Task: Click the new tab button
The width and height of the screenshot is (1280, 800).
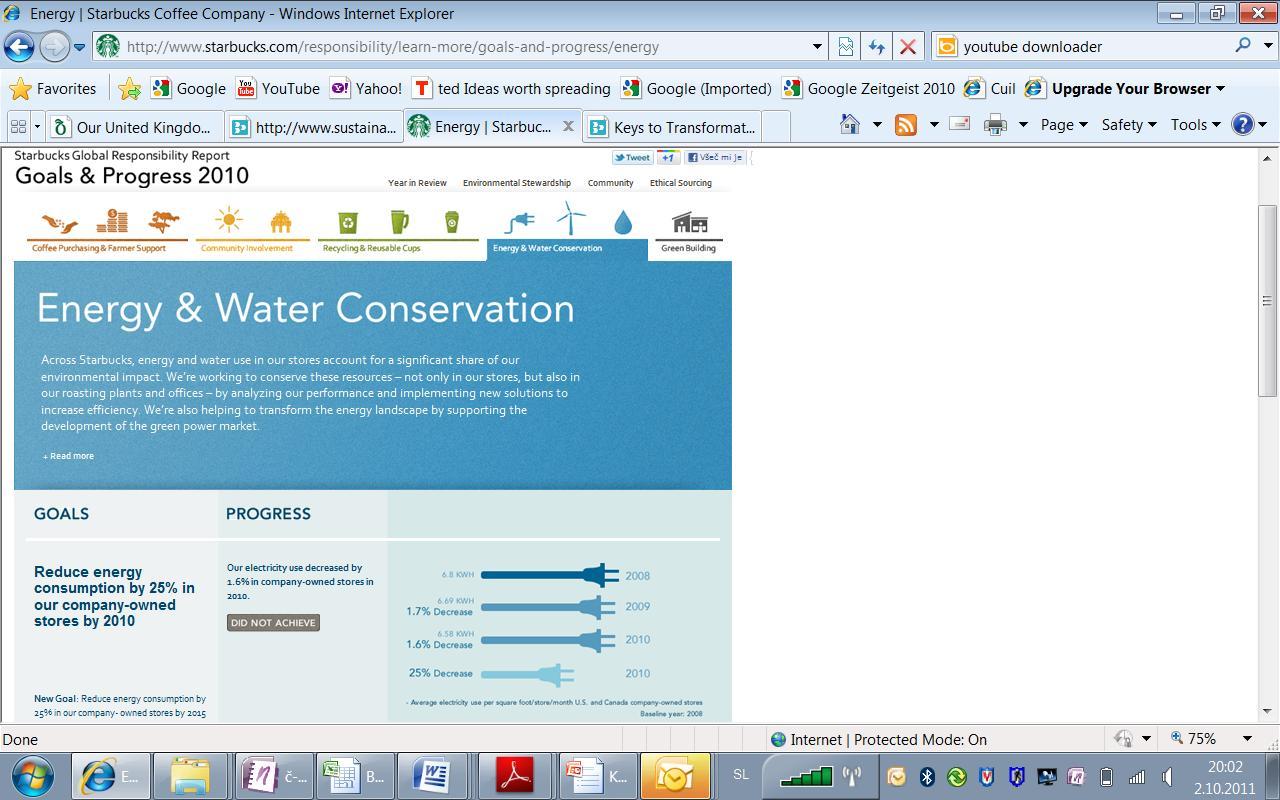Action: click(x=776, y=127)
